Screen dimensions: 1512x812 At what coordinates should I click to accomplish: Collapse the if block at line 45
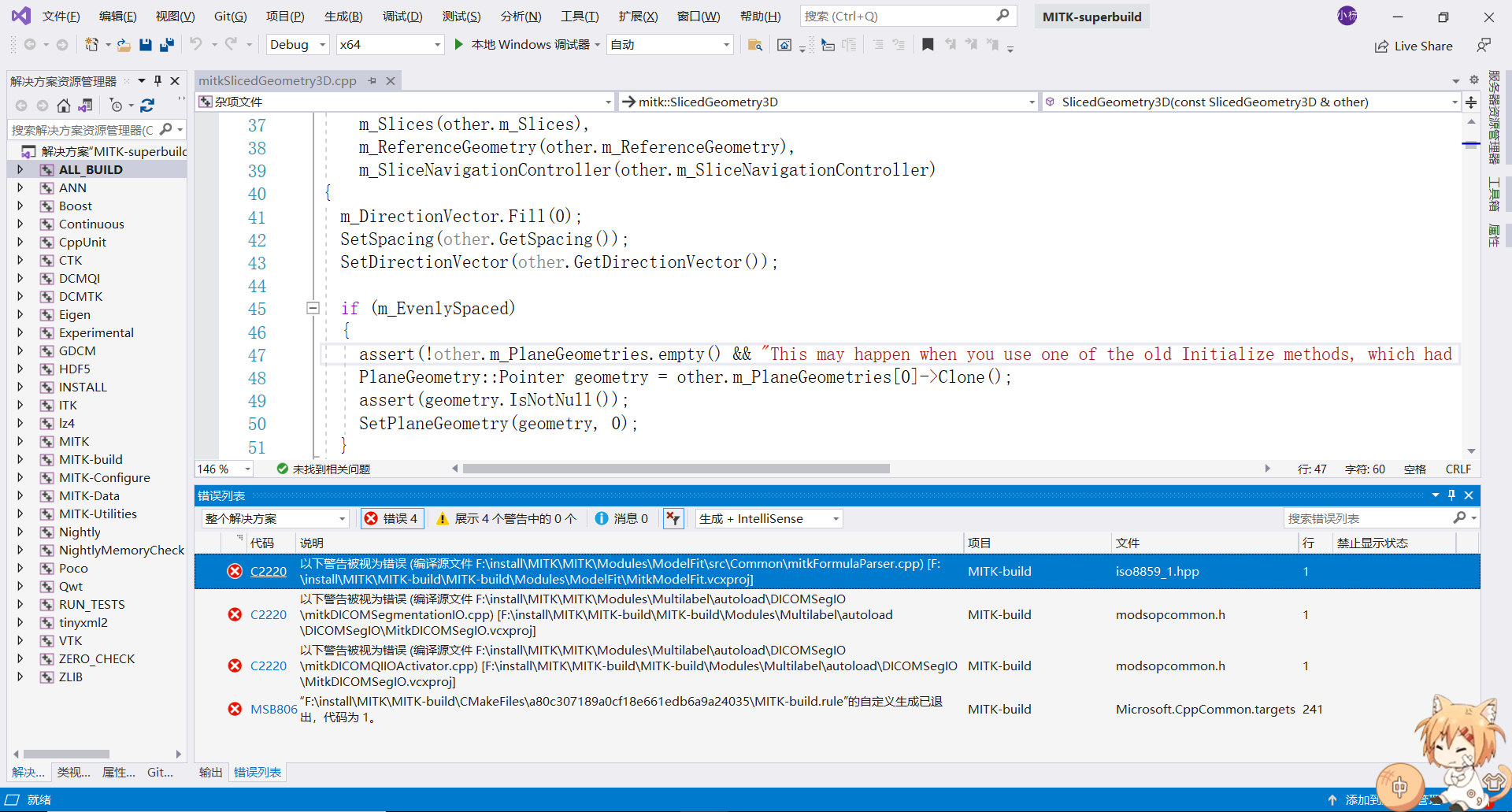[313, 309]
